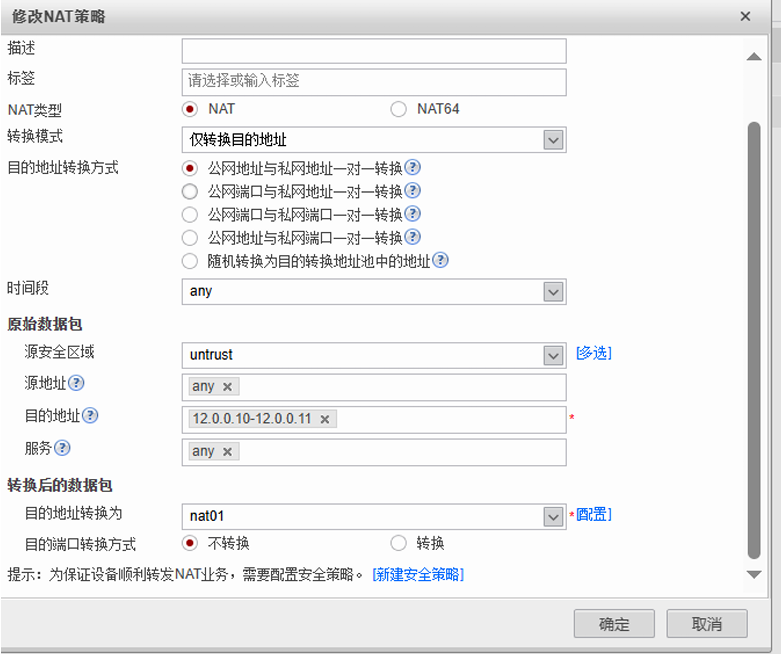Show help icon next to 服务

coord(62,448)
